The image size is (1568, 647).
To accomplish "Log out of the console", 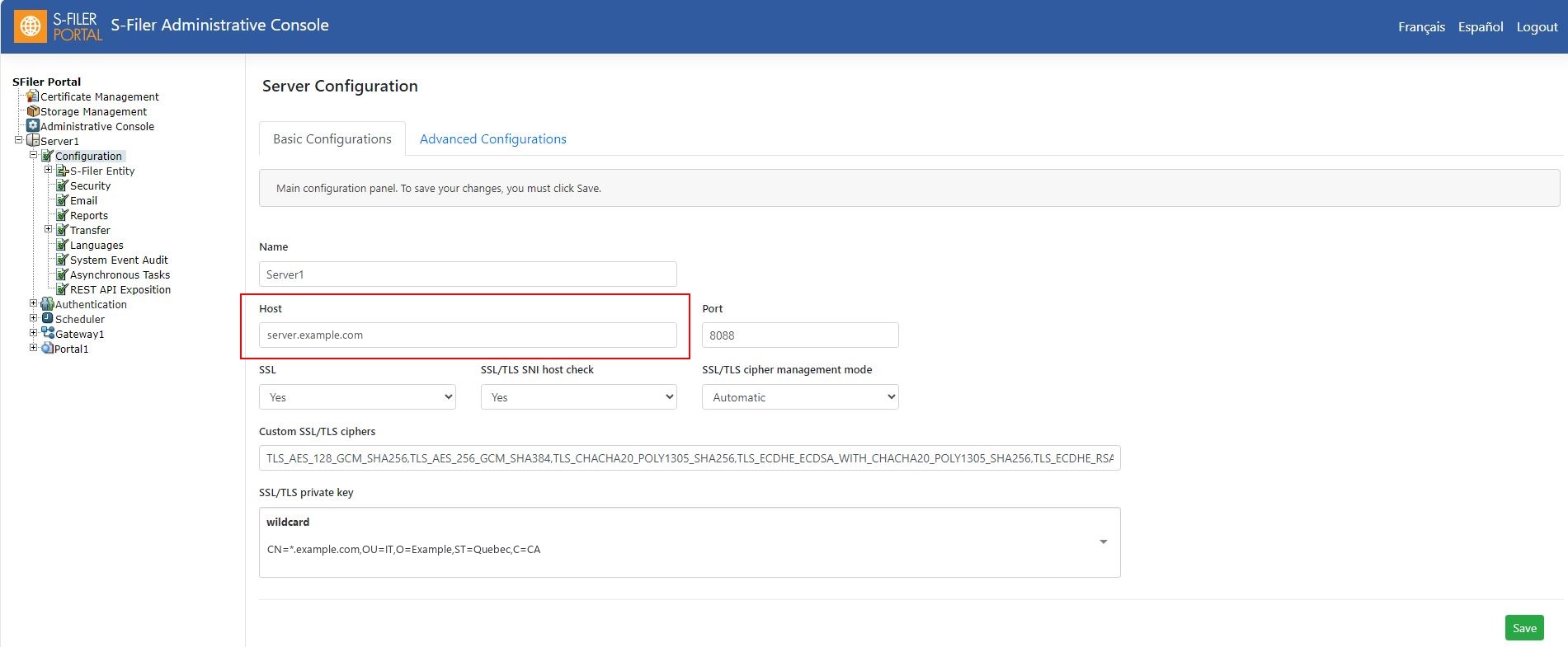I will click(x=1537, y=27).
